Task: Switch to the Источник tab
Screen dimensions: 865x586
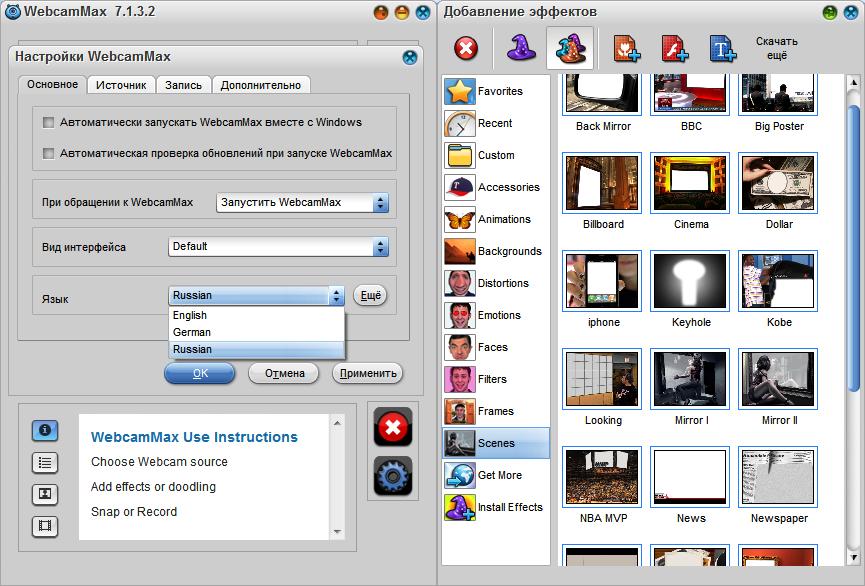Action: pos(121,85)
